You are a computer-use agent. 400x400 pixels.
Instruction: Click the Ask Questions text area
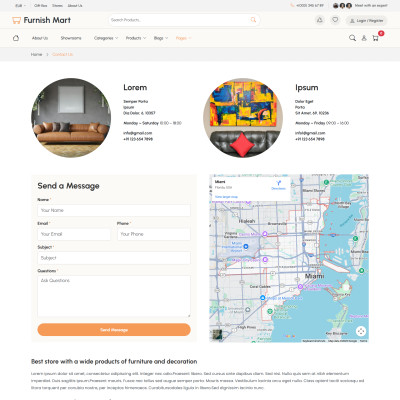click(114, 296)
